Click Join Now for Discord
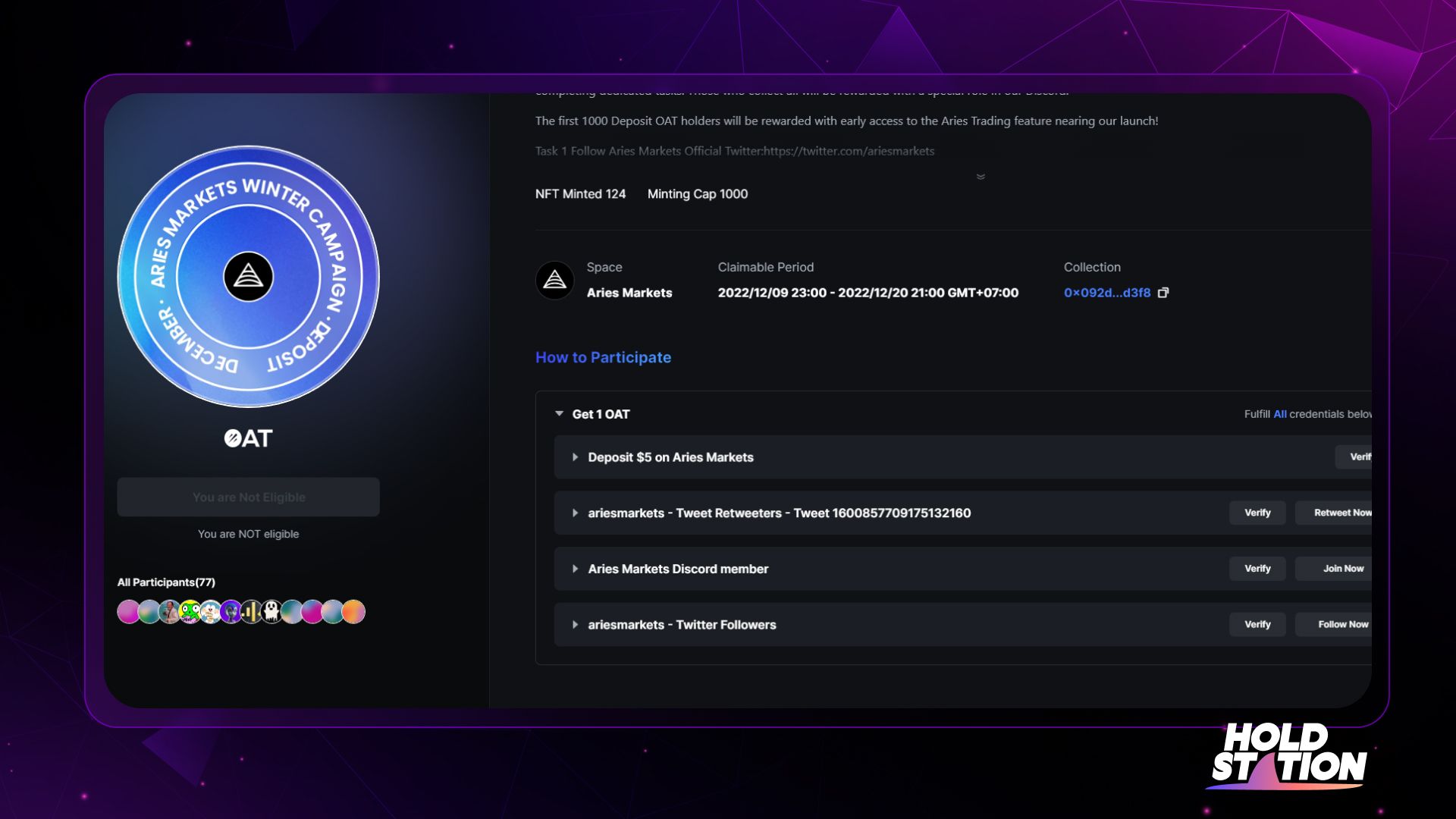1456x819 pixels. pos(1334,569)
